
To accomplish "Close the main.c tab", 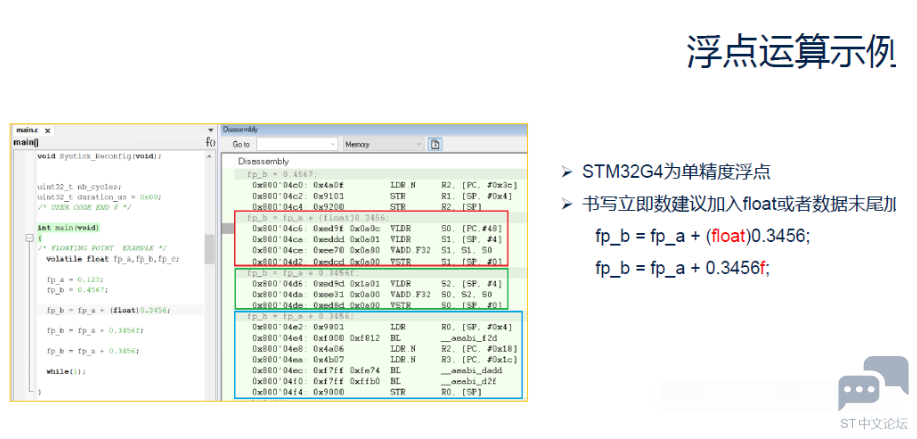I will (48, 131).
